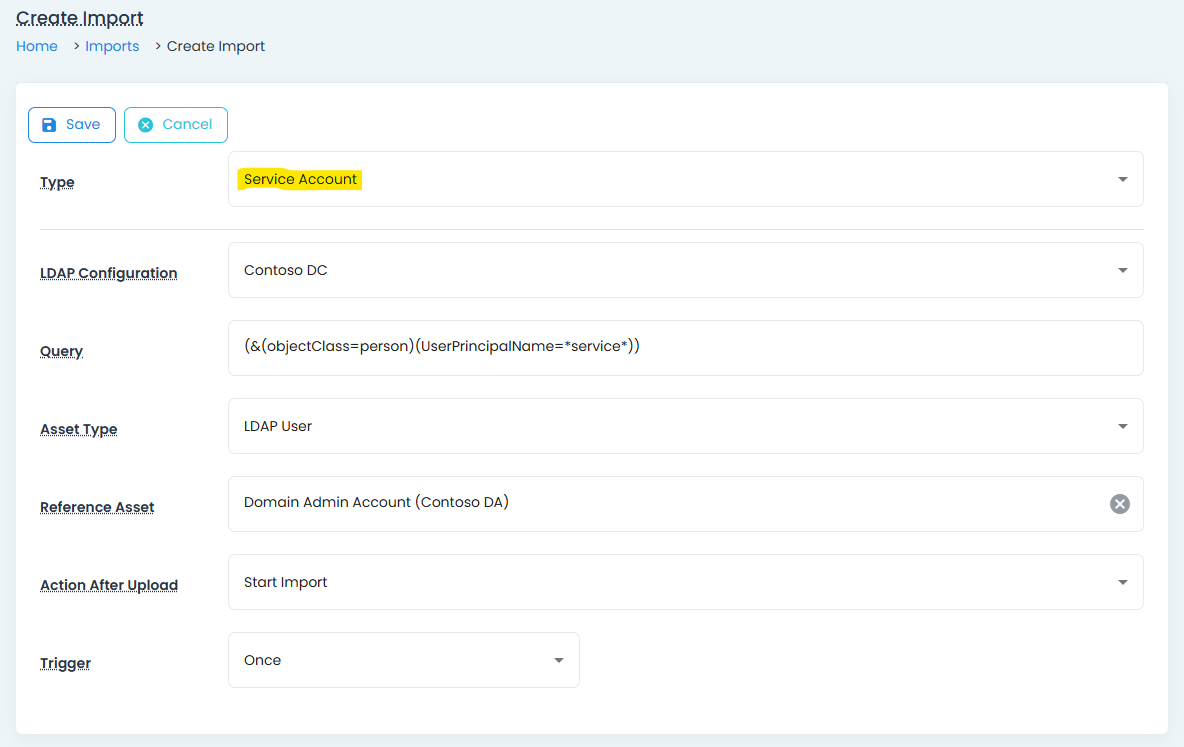Viewport: 1184px width, 747px height.
Task: Select the Domain Admin Account reference field
Action: 660,504
